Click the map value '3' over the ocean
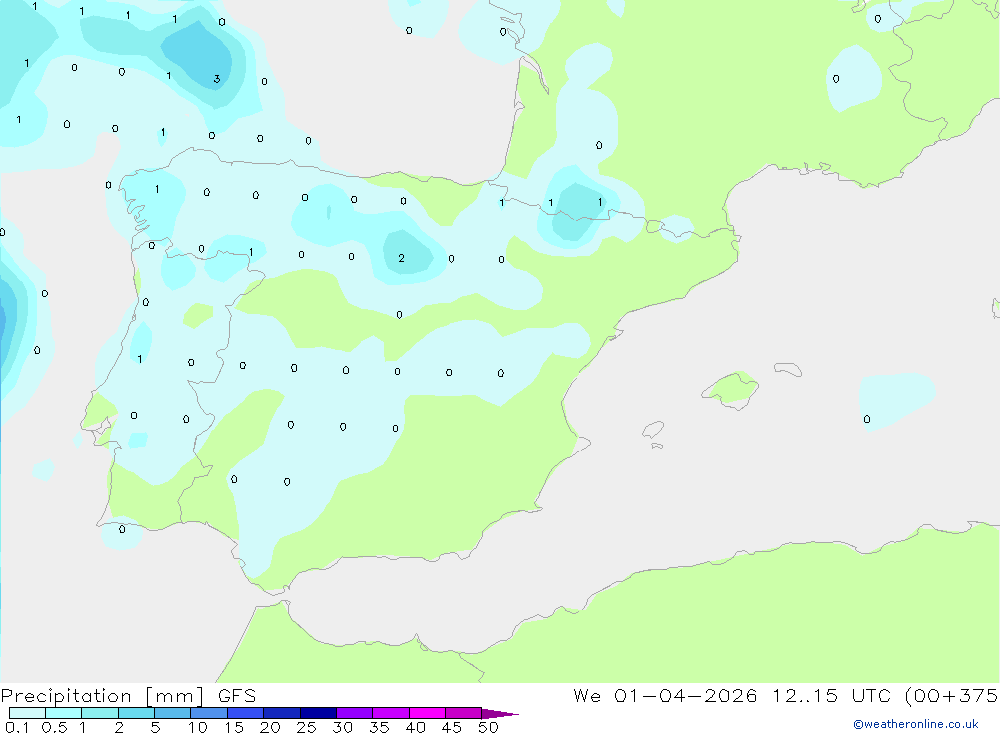 tap(217, 79)
